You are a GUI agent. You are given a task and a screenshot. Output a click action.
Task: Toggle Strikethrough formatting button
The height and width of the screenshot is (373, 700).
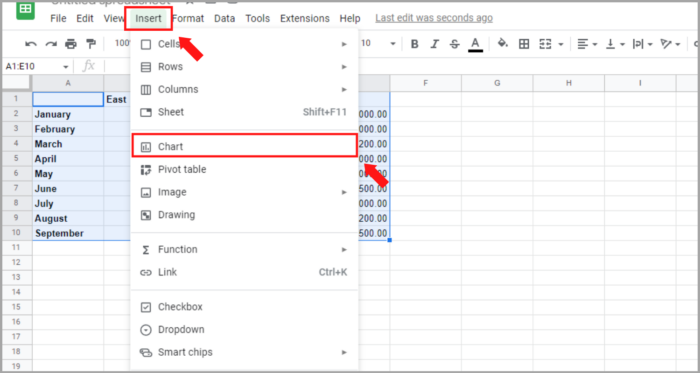(x=454, y=44)
